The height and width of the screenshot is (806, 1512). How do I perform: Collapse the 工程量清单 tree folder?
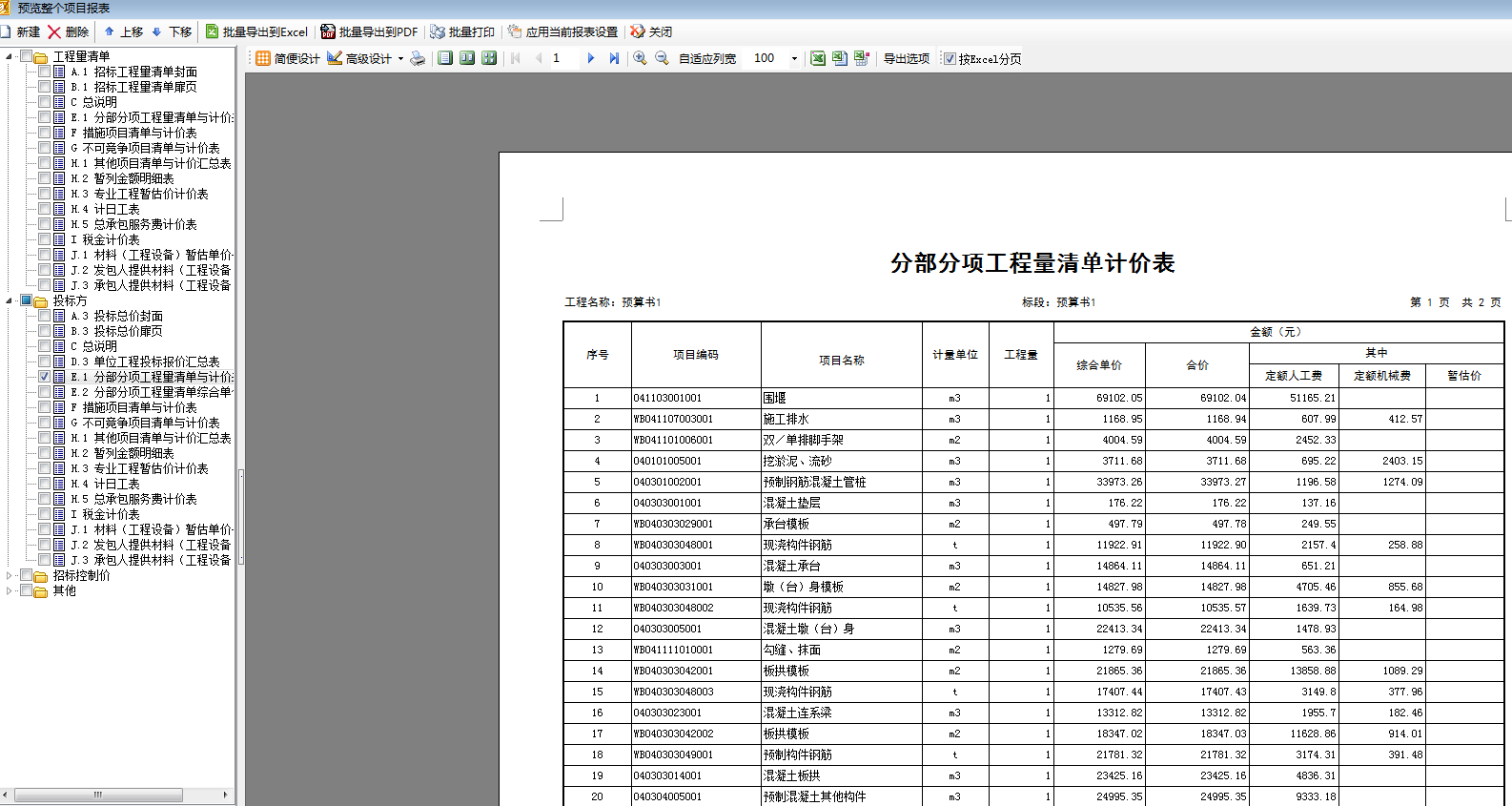[x=10, y=56]
